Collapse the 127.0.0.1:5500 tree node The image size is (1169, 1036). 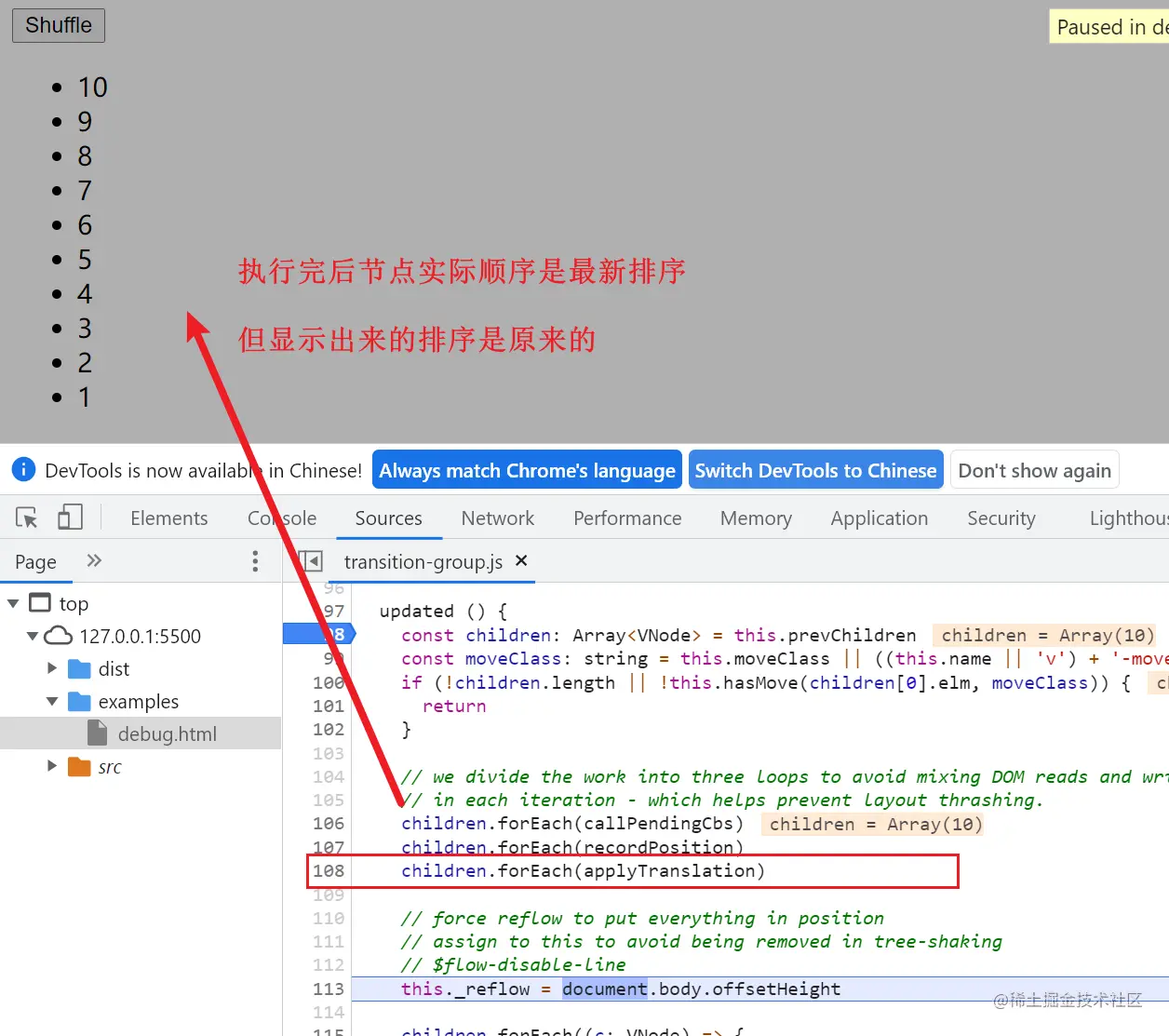coord(33,636)
